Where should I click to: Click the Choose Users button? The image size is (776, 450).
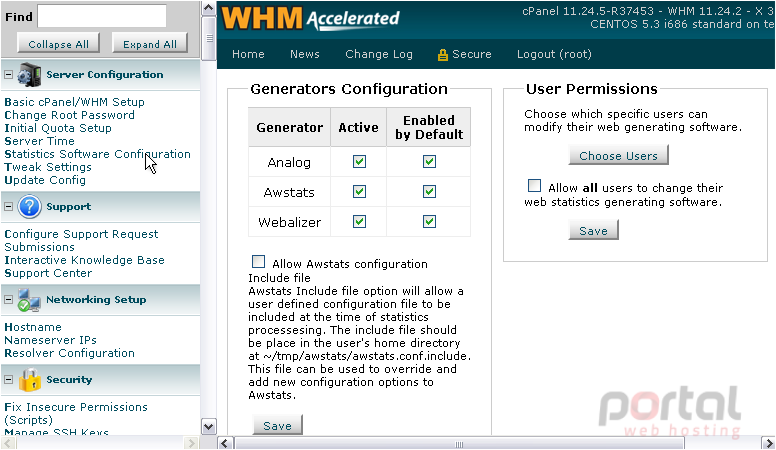click(619, 155)
